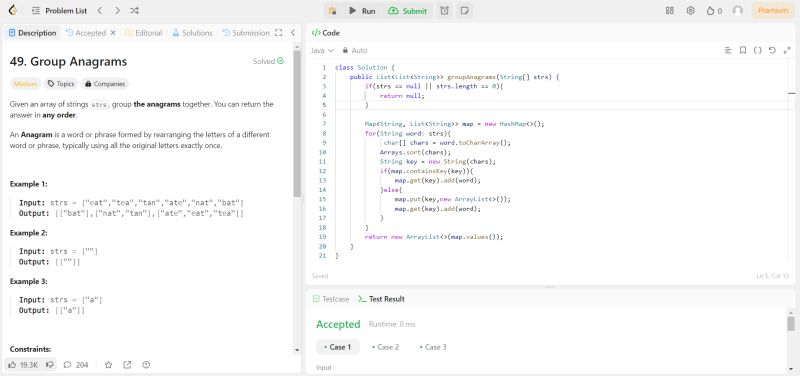Open the Problem List panel

[x=59, y=11]
